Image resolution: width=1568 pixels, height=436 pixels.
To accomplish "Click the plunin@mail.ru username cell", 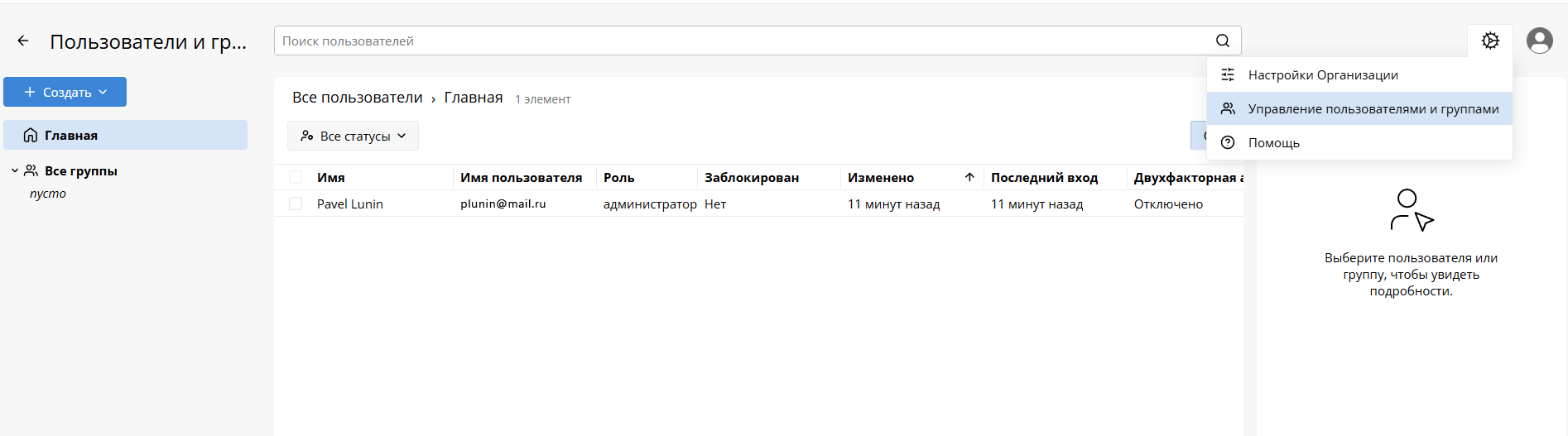I will point(503,204).
